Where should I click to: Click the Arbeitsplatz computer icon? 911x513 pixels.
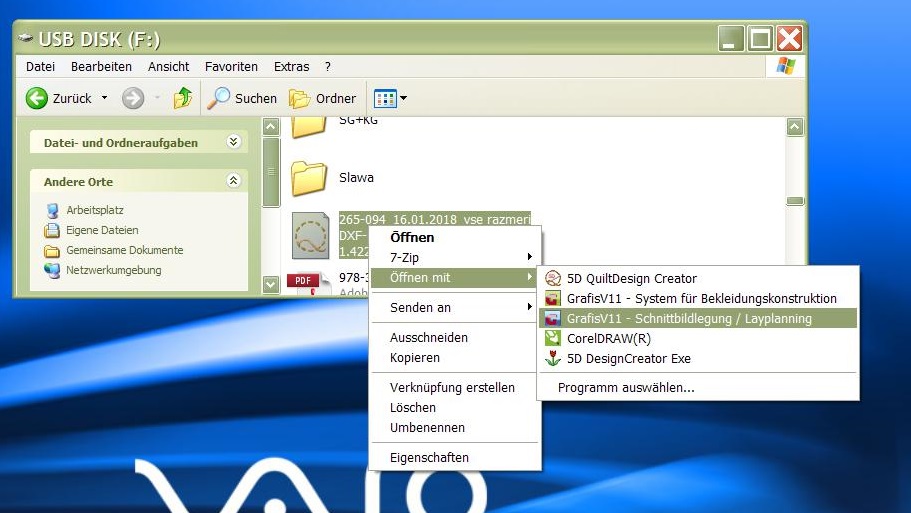[x=52, y=210]
